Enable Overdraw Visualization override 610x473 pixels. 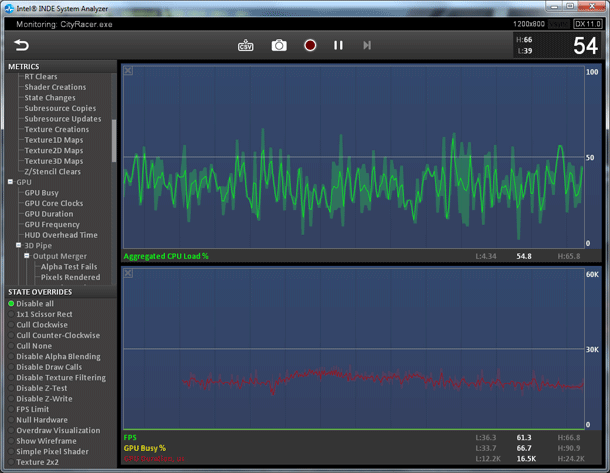[x=54, y=430]
